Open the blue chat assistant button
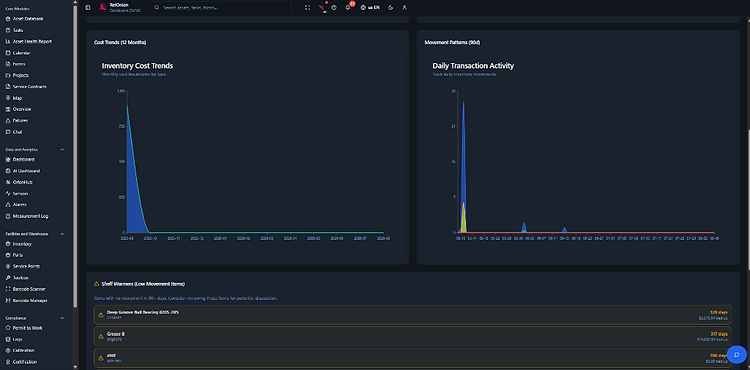This screenshot has width=750, height=370. point(736,355)
